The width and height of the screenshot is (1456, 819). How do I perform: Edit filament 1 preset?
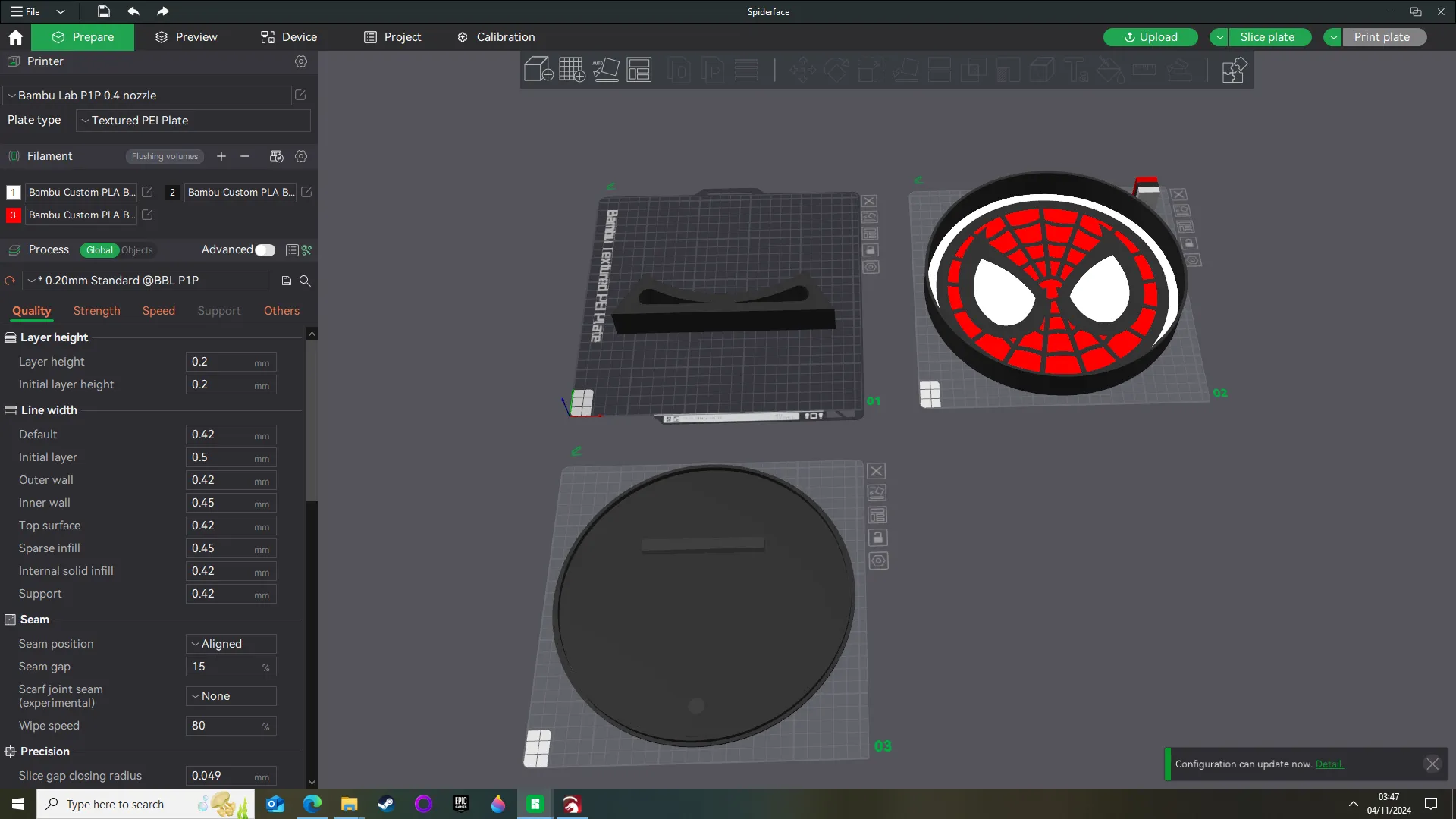pyautogui.click(x=147, y=193)
